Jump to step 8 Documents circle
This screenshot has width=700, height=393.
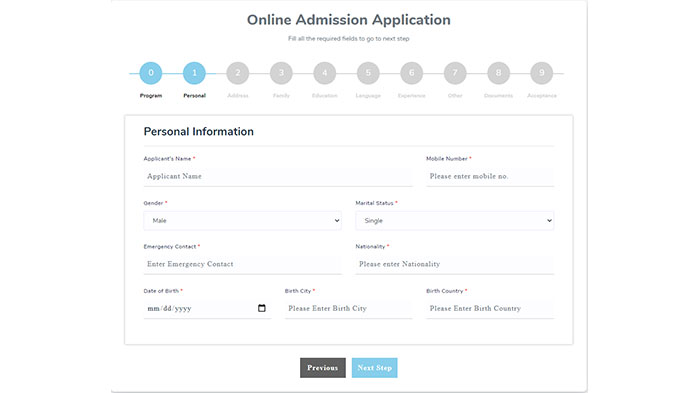tap(498, 73)
